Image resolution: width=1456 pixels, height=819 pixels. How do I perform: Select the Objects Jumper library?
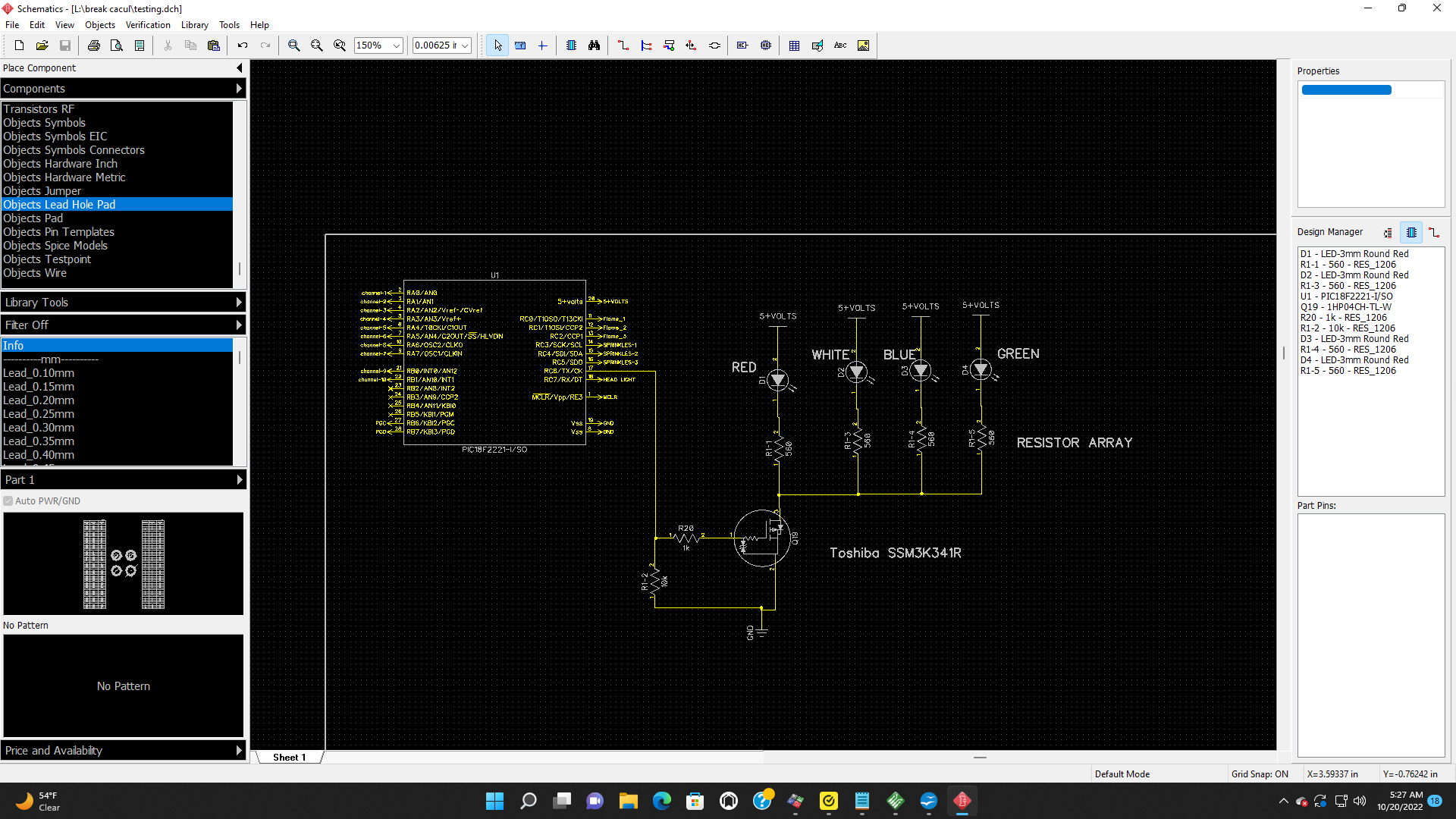pyautogui.click(x=118, y=191)
